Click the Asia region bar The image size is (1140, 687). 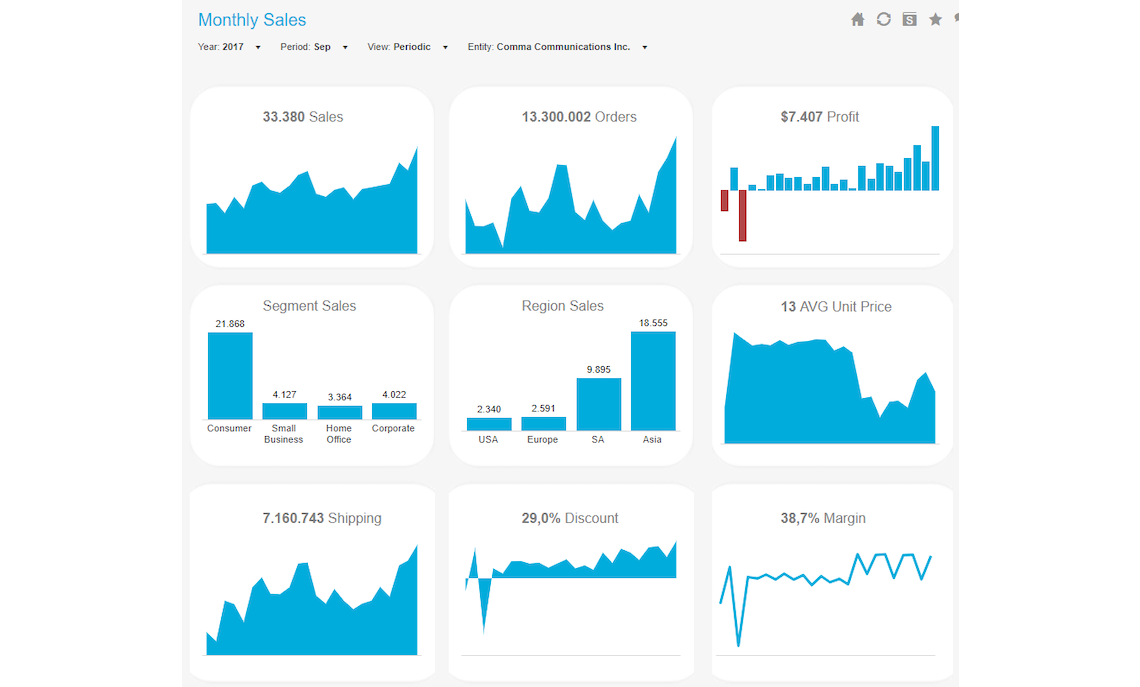653,381
